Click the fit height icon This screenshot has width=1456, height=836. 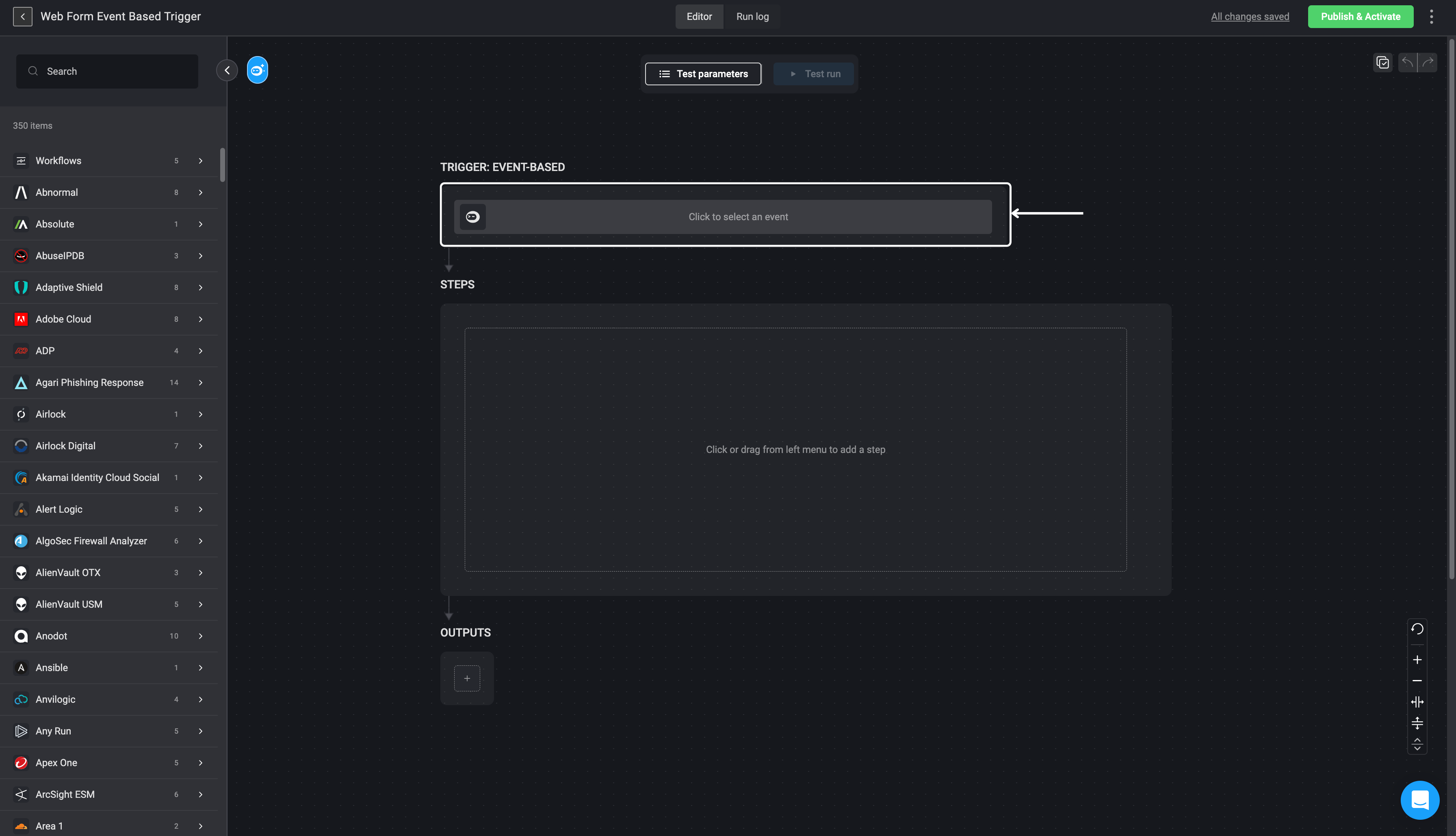(1417, 723)
